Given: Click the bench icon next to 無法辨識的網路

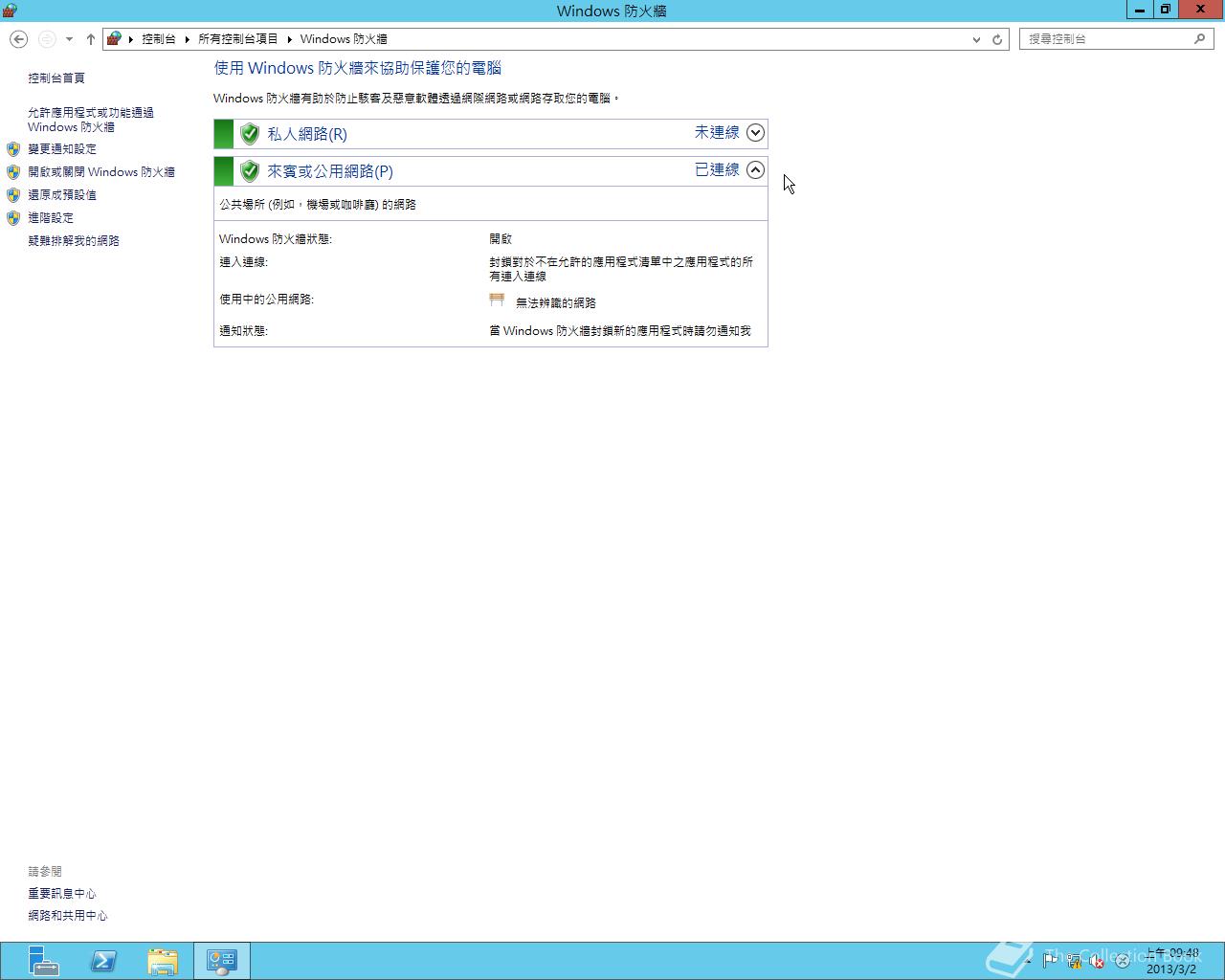Looking at the screenshot, I should 497,301.
